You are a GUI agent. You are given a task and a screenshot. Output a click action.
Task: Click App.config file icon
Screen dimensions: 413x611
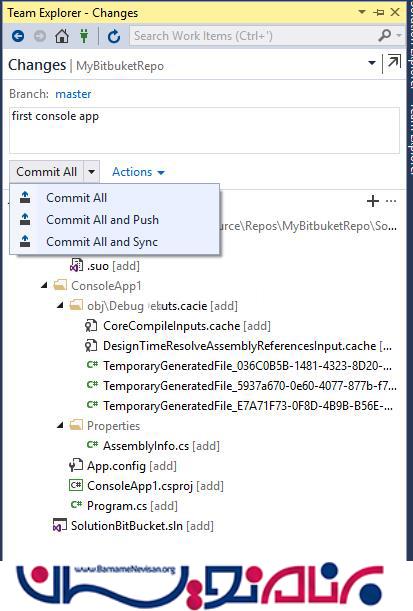click(x=76, y=465)
